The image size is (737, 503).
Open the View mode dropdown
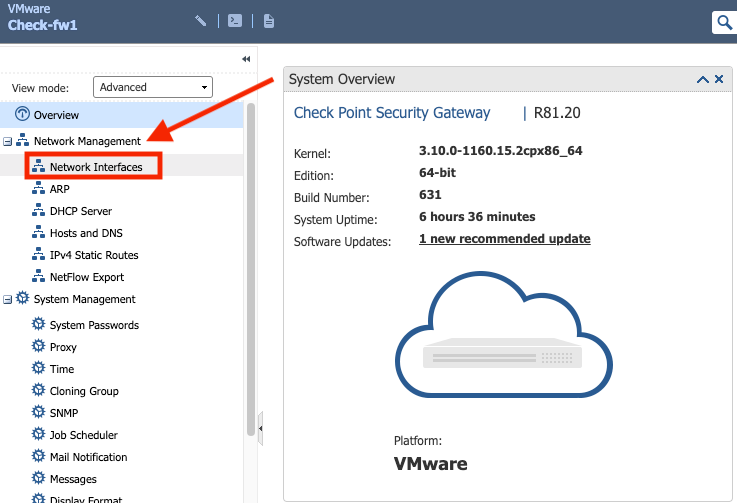tap(153, 88)
